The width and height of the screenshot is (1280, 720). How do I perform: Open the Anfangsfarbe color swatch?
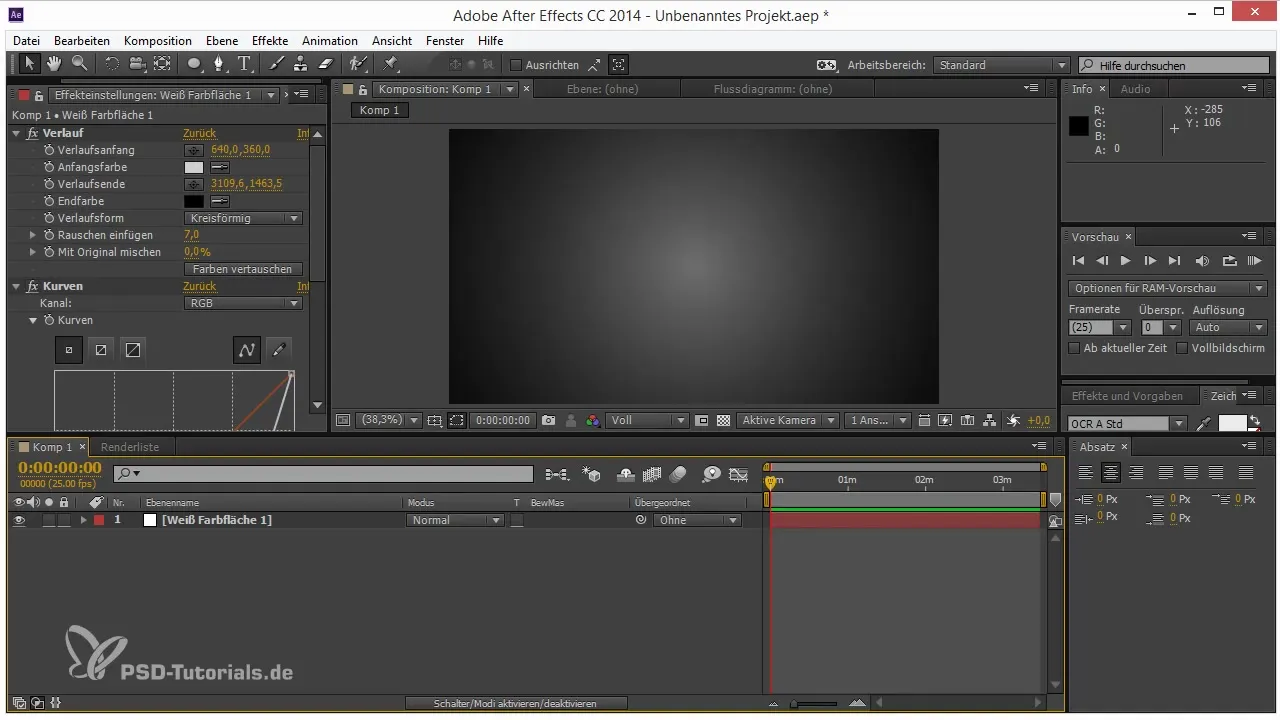click(194, 168)
